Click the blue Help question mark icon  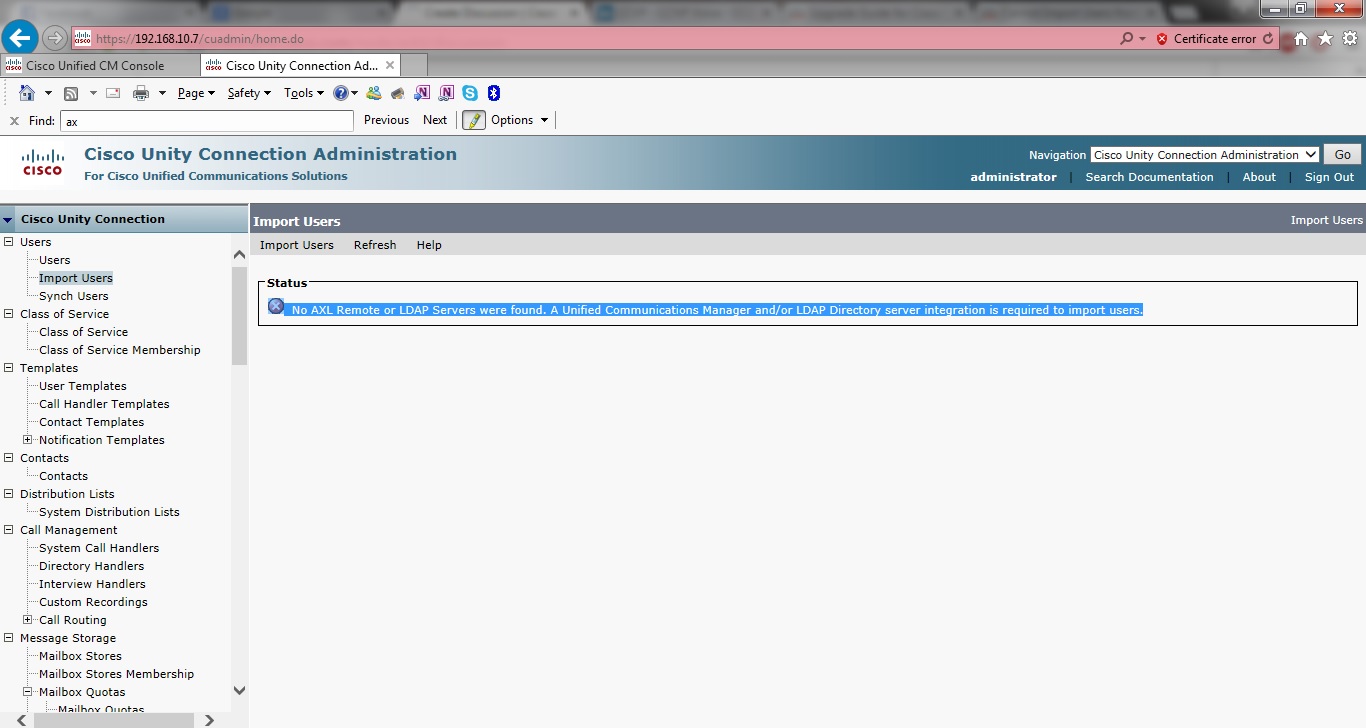point(341,93)
